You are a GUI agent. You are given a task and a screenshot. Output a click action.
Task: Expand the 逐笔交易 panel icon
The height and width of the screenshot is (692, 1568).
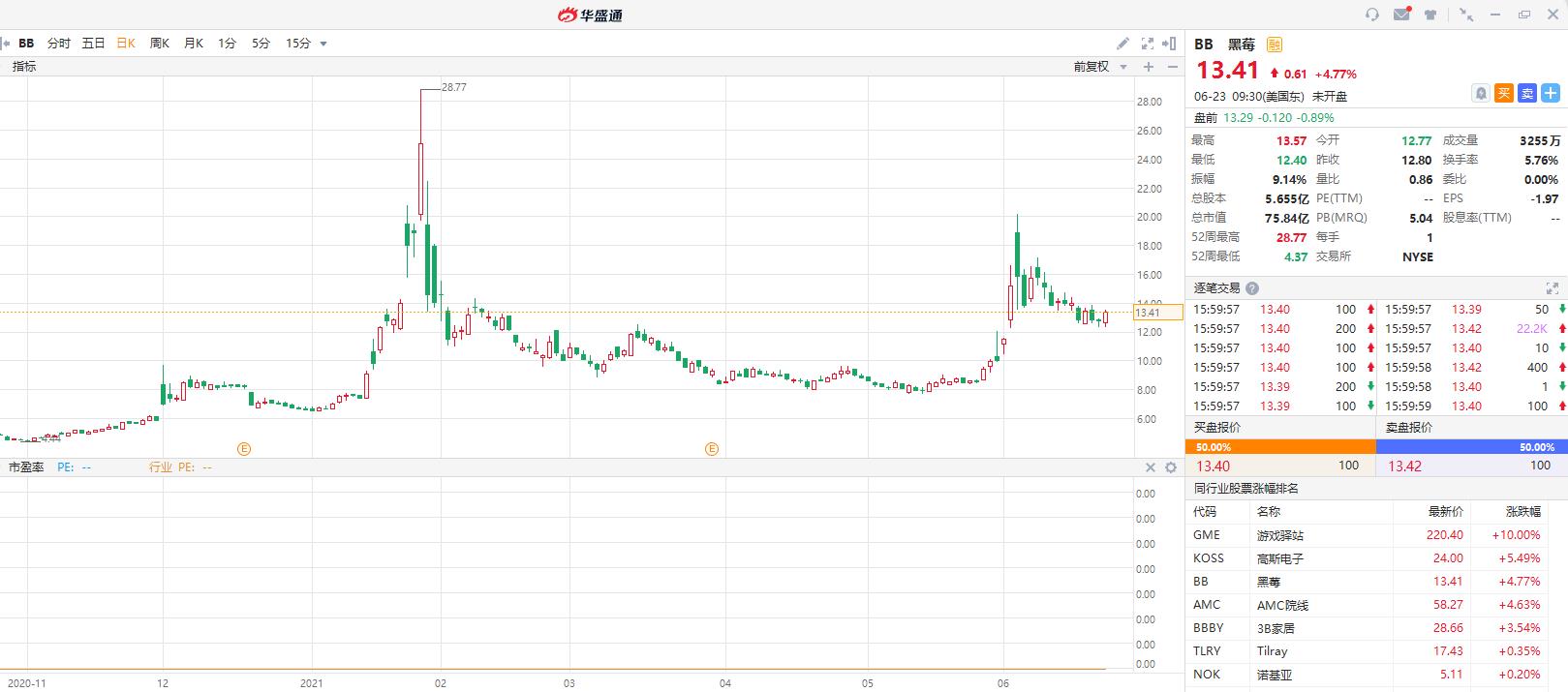coord(1552,288)
